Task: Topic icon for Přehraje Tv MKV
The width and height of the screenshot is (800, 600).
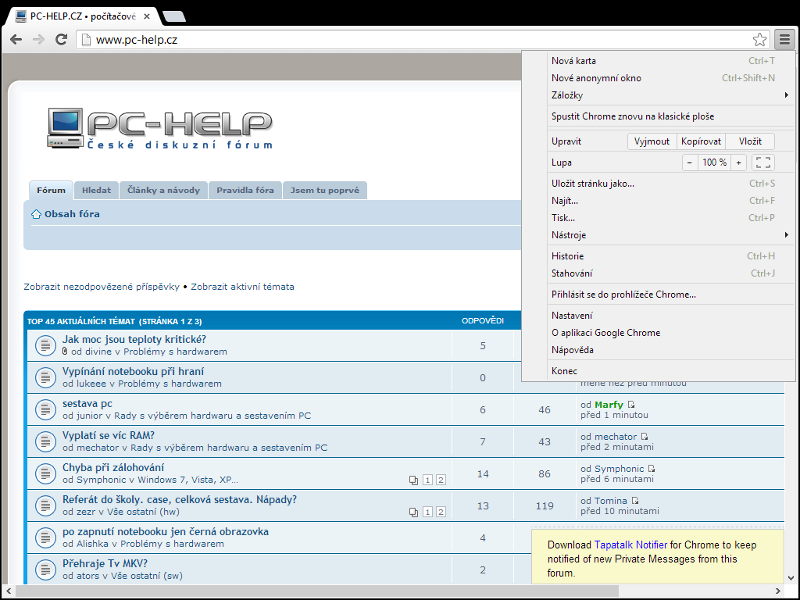Action: pos(45,570)
